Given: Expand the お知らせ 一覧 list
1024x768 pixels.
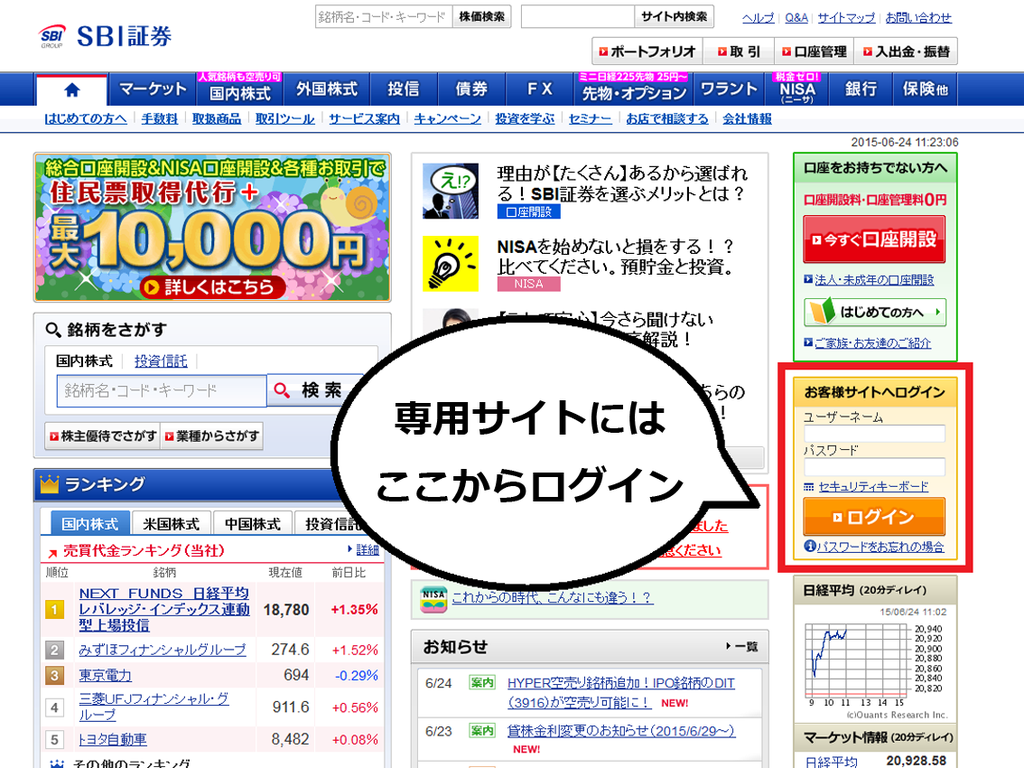Looking at the screenshot, I should click(x=742, y=647).
